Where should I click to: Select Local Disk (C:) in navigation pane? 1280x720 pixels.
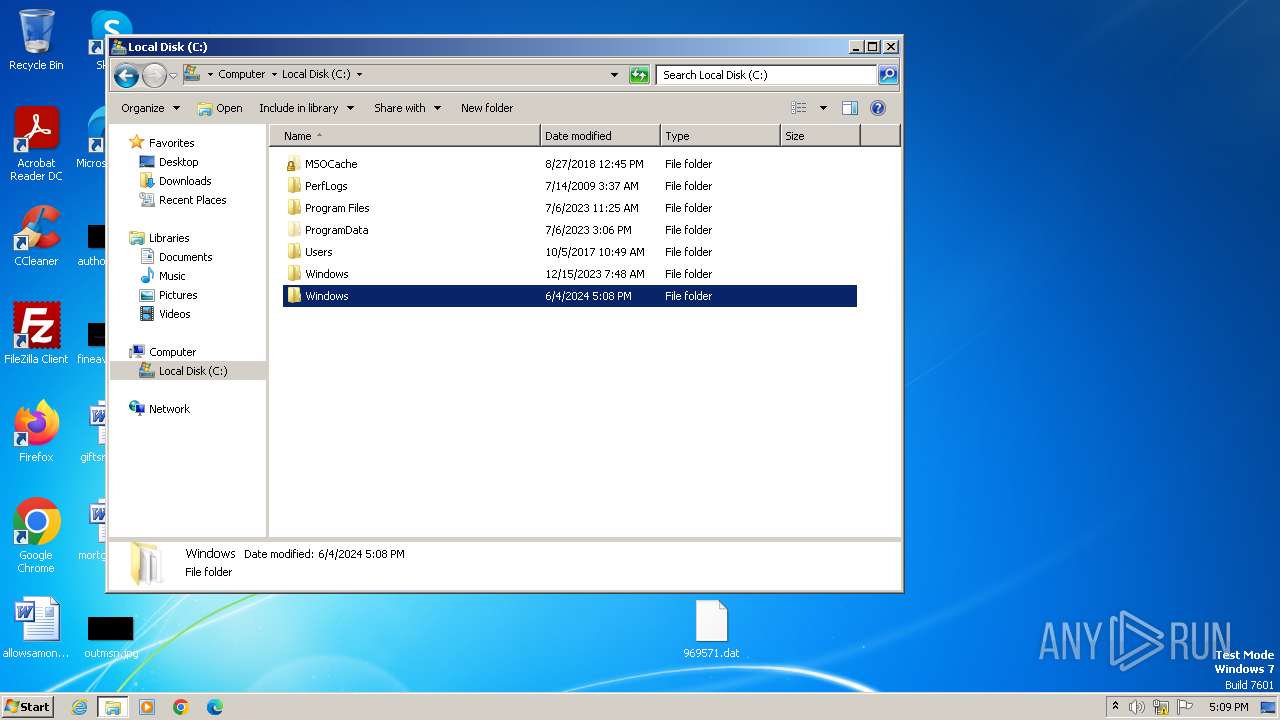click(x=187, y=371)
